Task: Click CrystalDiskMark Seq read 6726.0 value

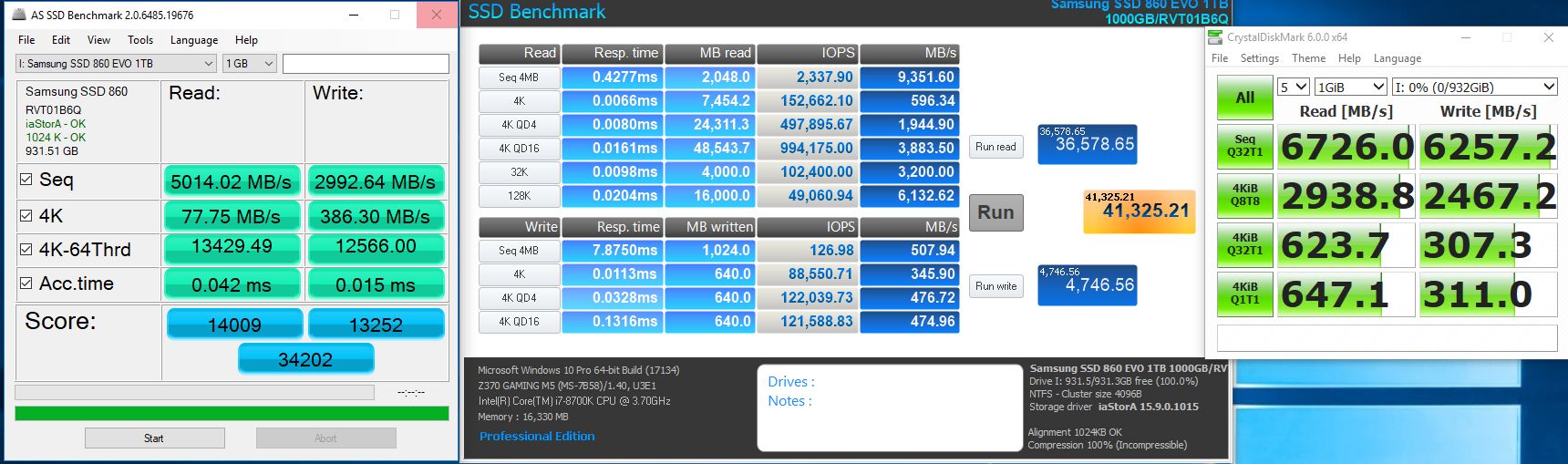Action: (x=1346, y=146)
